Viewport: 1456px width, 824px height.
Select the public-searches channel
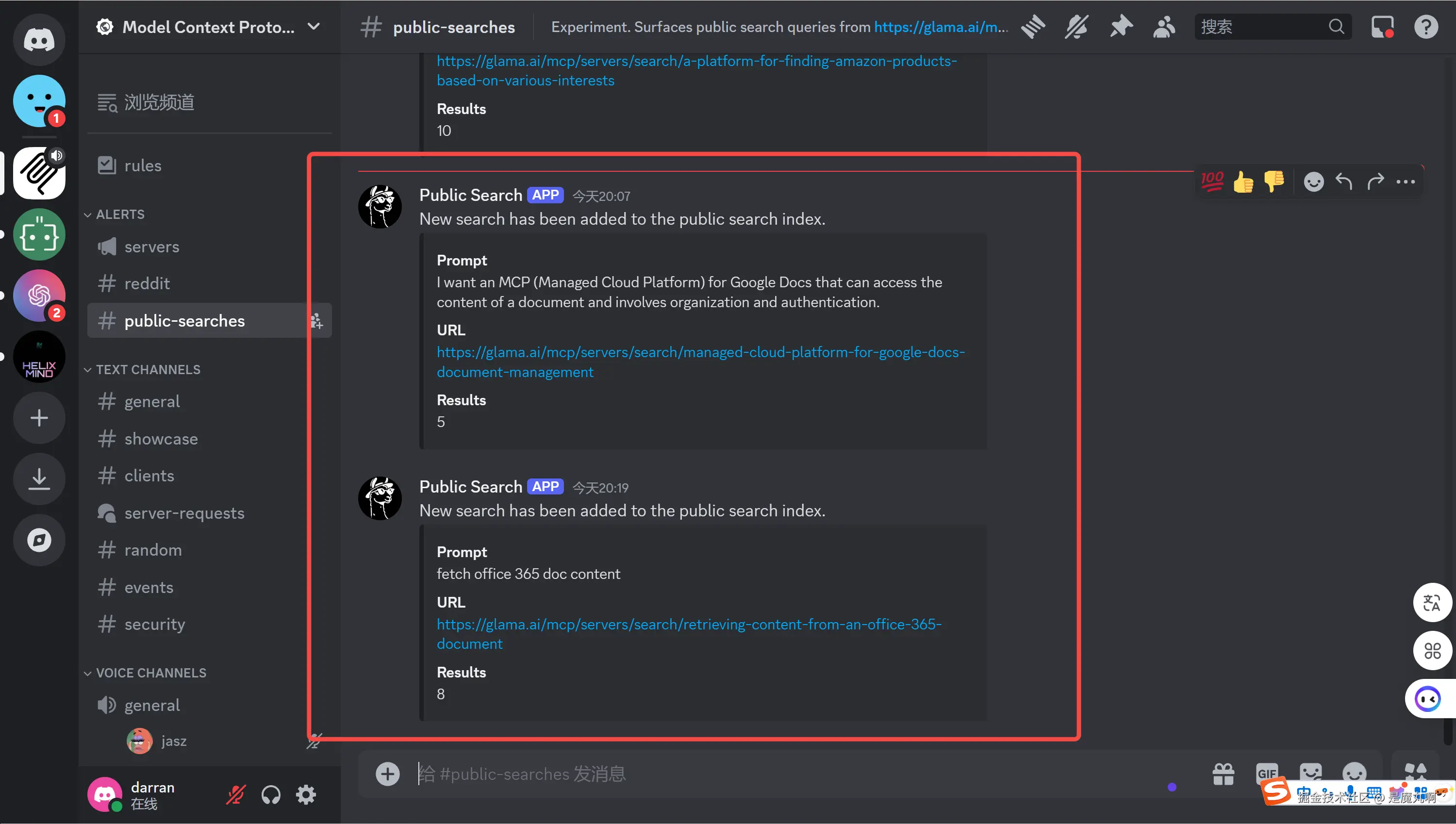coord(209,321)
